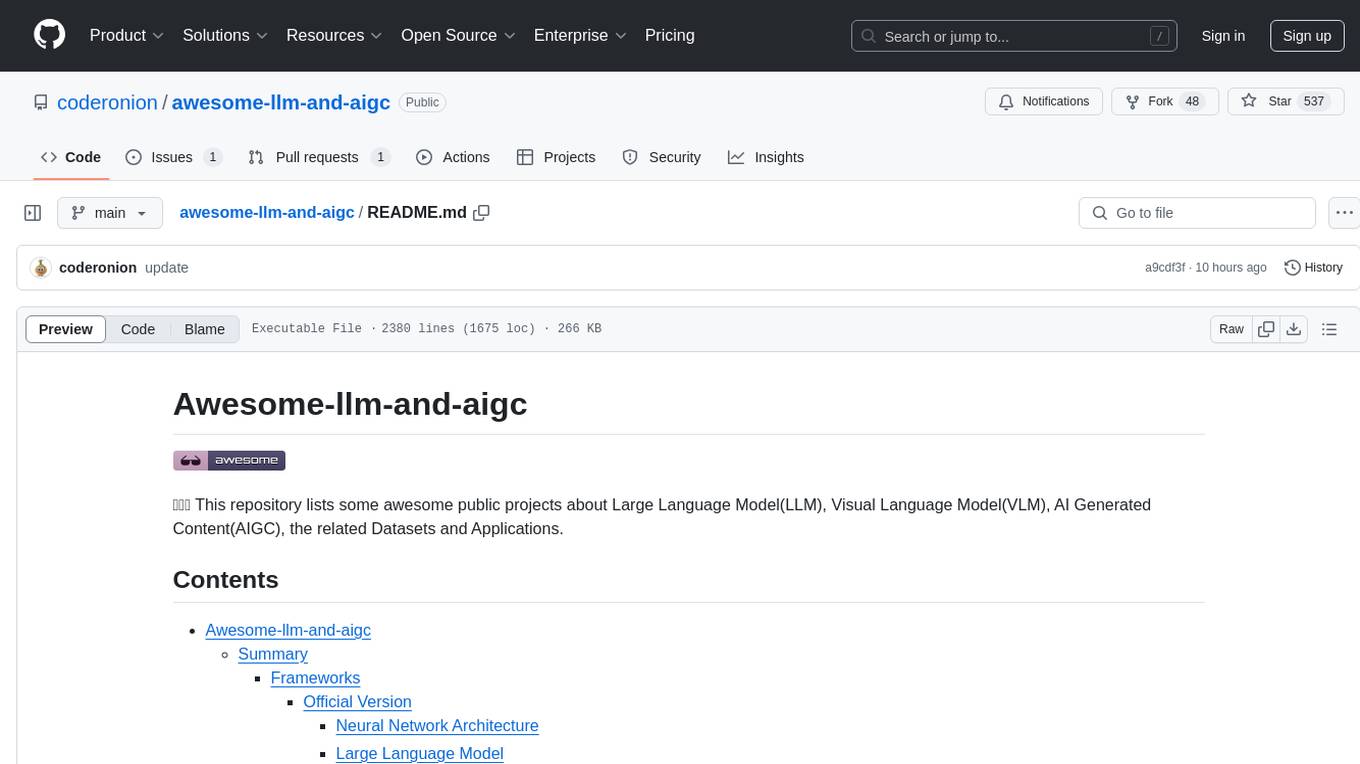
Task: Switch to the Insights tab
Action: (766, 157)
